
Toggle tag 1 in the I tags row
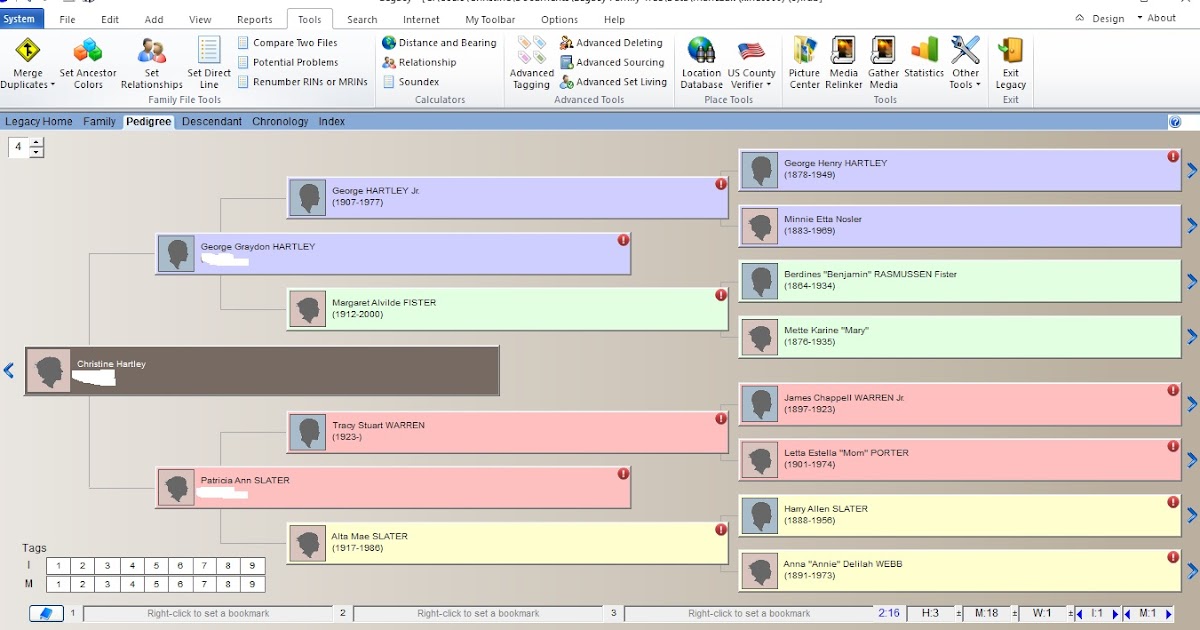click(x=58, y=565)
